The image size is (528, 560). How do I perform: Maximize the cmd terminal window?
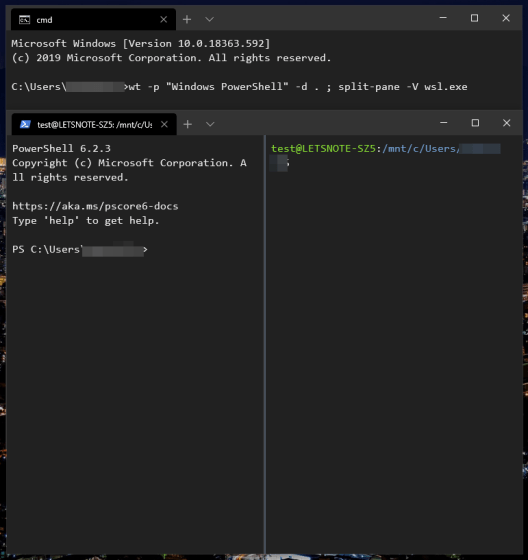pyautogui.click(x=474, y=18)
